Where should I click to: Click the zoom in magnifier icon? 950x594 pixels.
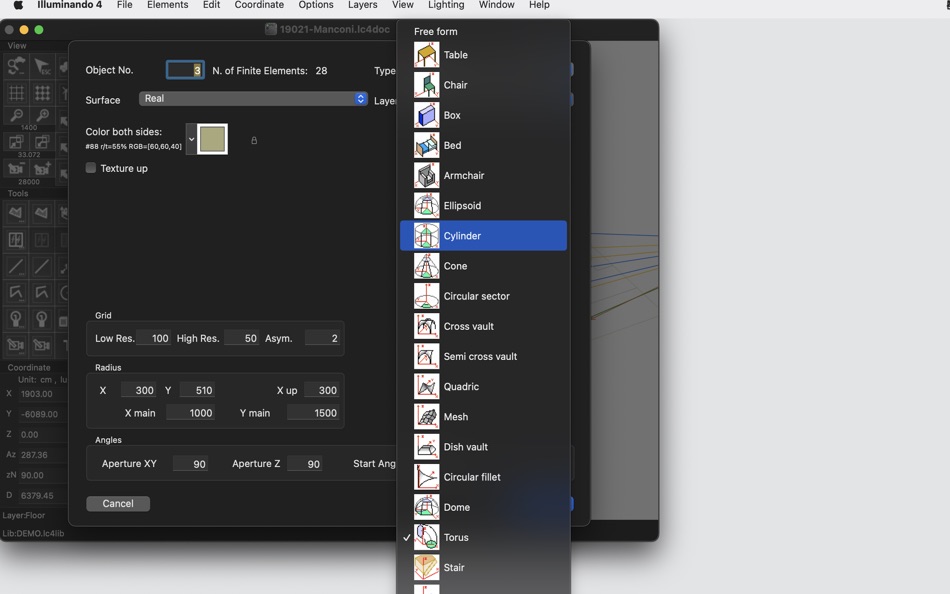coord(42,115)
